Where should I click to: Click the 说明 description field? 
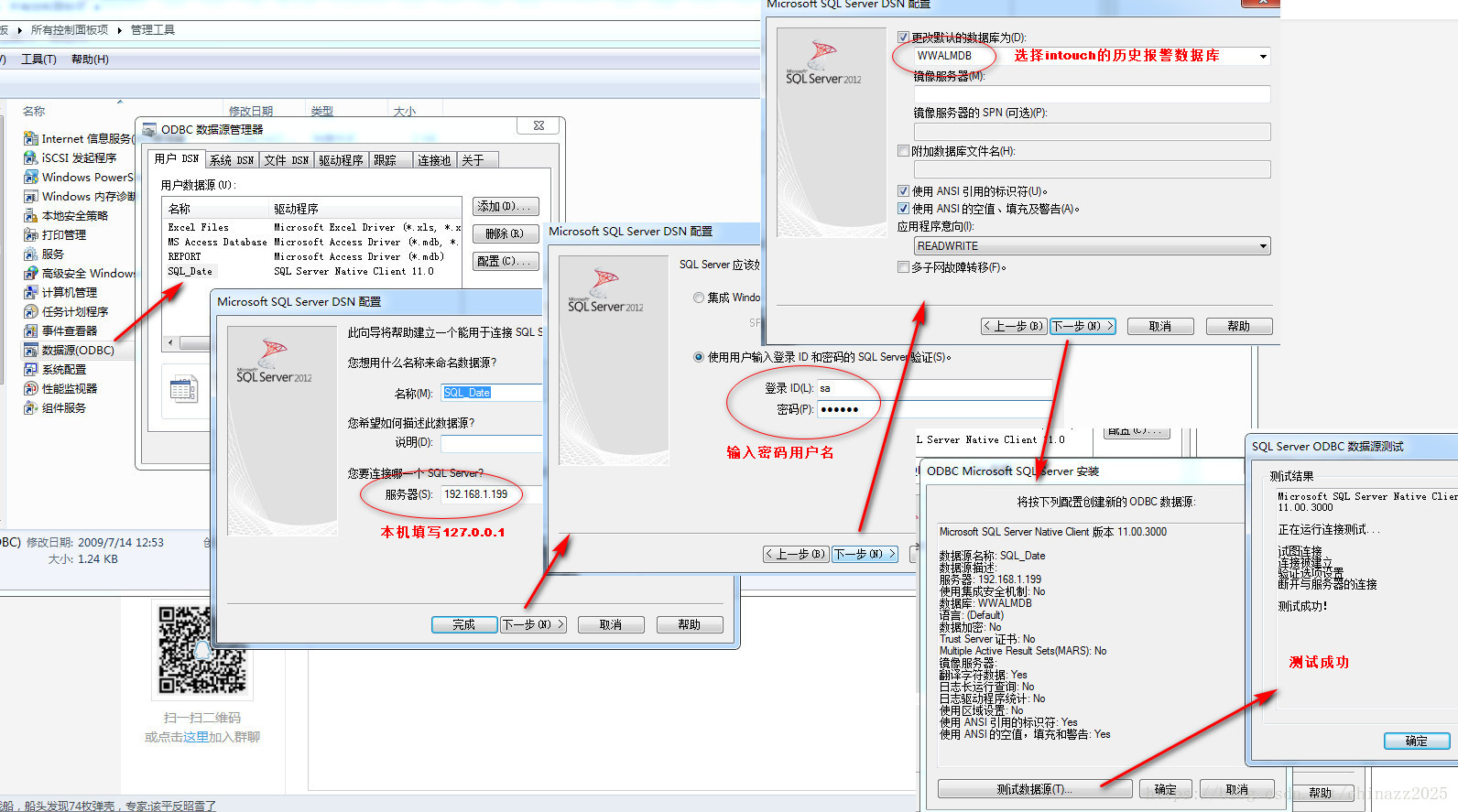[492, 443]
